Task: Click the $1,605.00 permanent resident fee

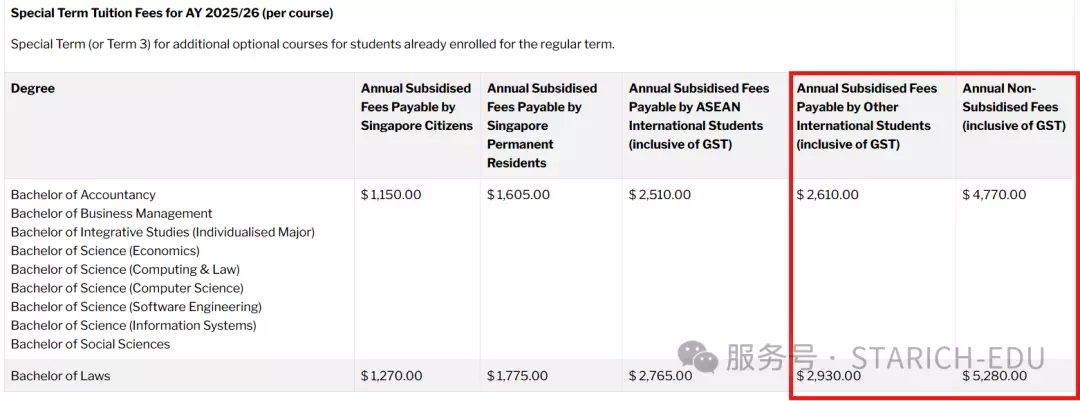Action: 518,195
